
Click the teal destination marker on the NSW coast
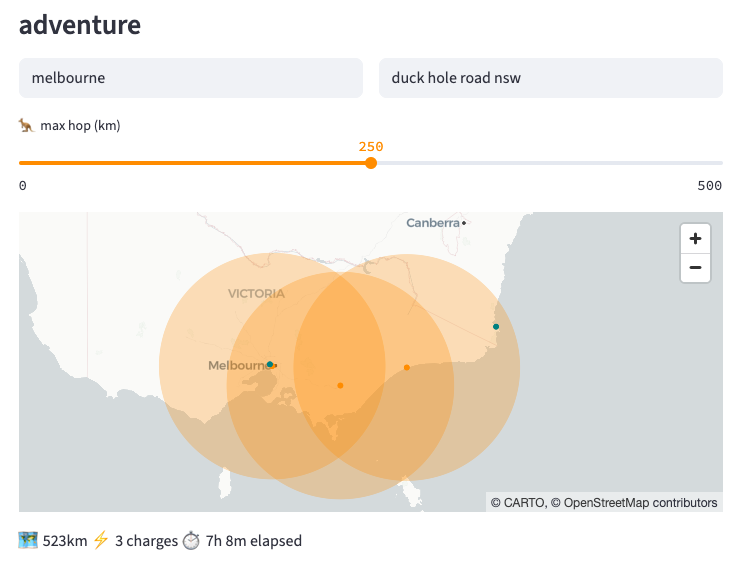[496, 327]
